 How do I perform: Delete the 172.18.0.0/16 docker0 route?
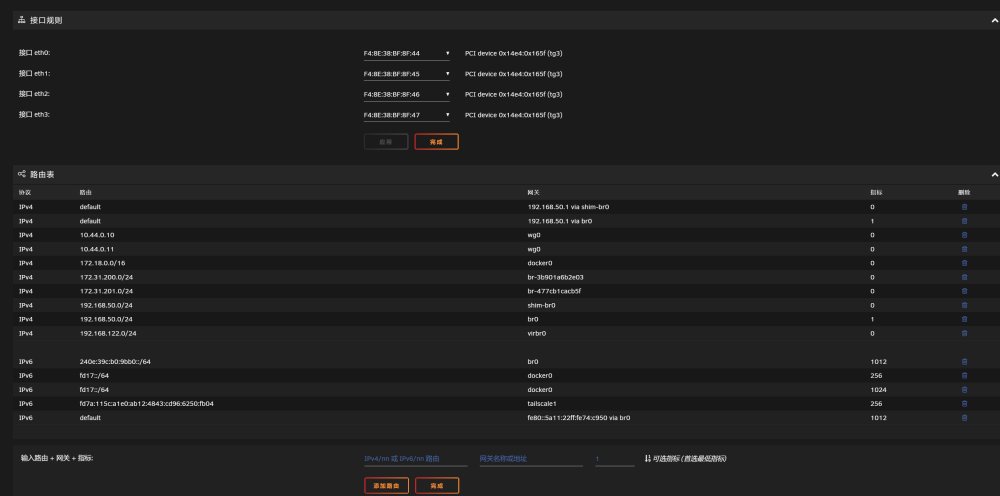point(964,263)
